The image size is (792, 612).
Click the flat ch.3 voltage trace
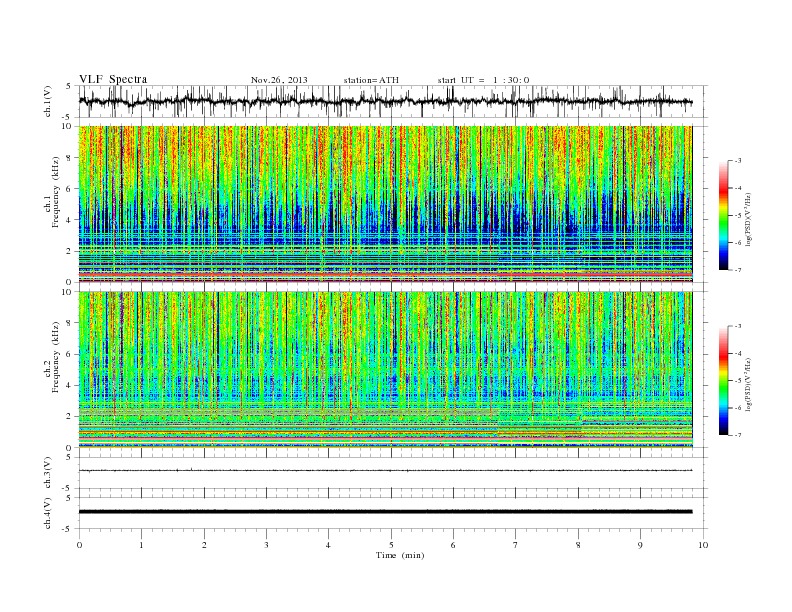[x=385, y=471]
